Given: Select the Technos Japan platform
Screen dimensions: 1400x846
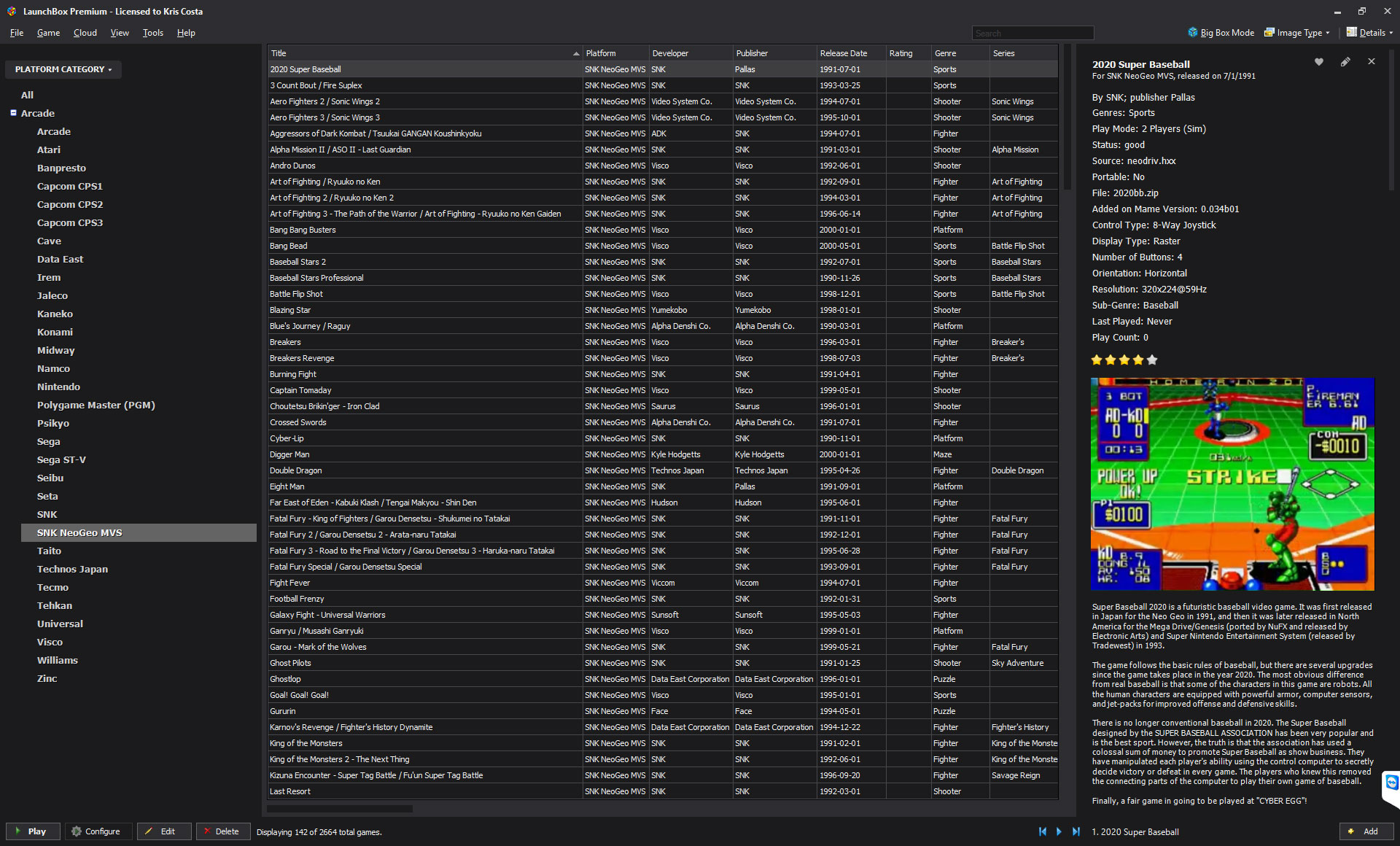Looking at the screenshot, I should [72, 569].
